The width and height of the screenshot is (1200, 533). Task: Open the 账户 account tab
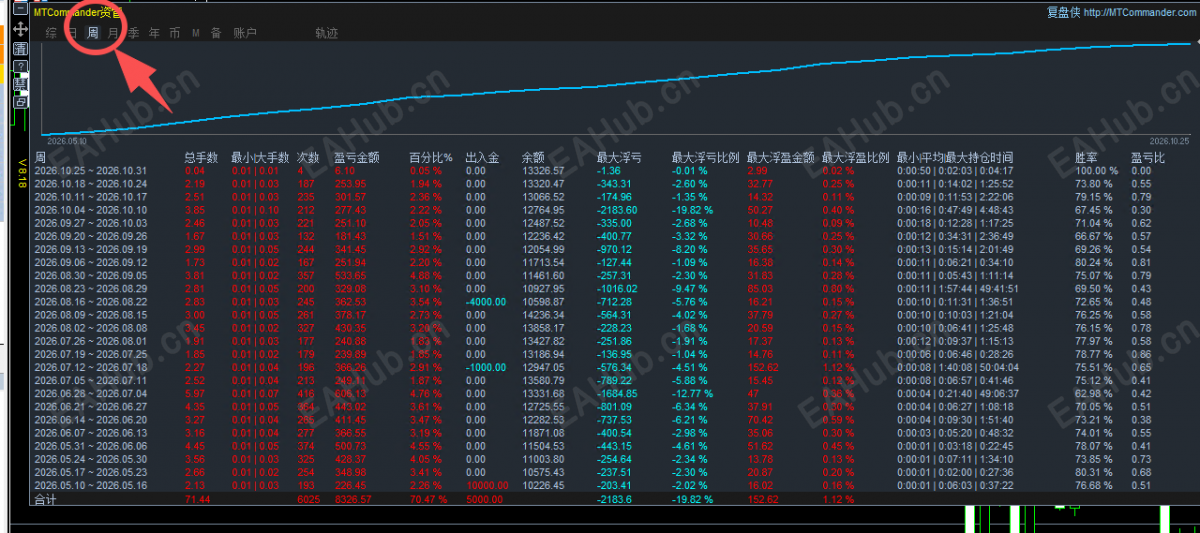244,33
